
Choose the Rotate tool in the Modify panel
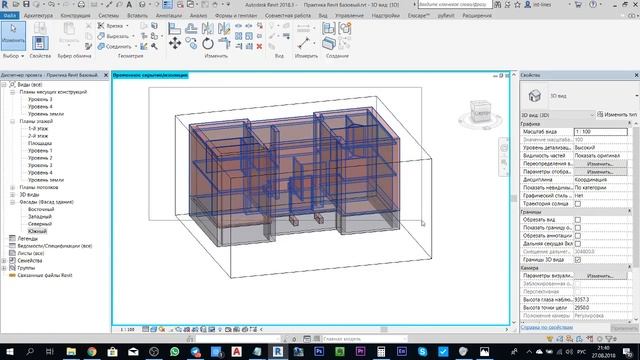pyautogui.click(x=208, y=43)
